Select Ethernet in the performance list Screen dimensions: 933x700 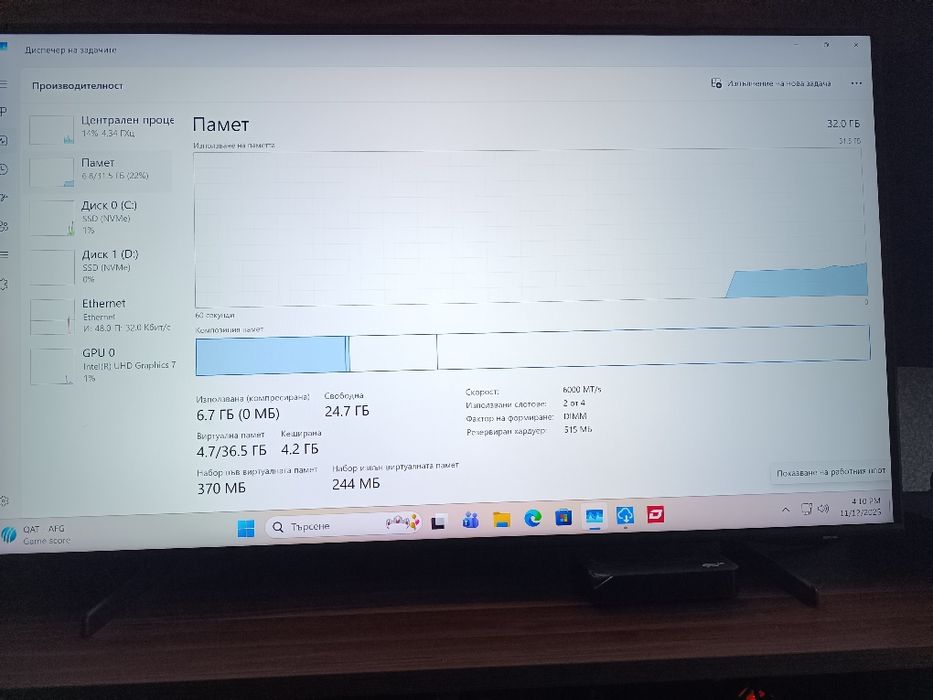tap(101, 315)
